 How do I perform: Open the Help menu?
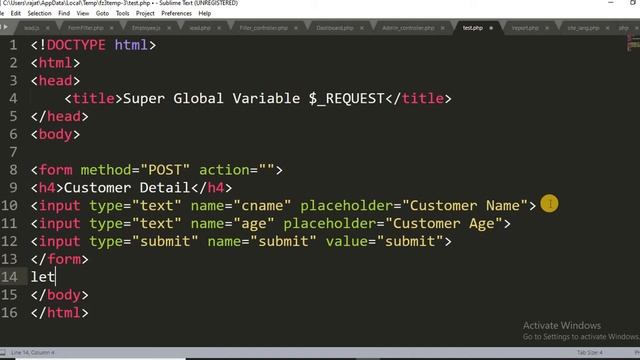coord(204,13)
